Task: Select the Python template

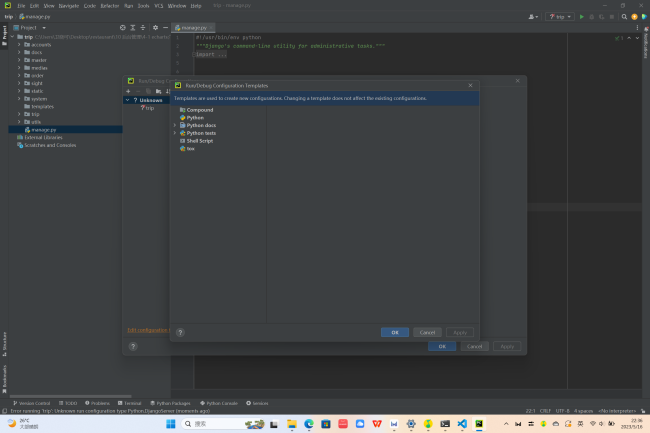Action: tap(192, 118)
